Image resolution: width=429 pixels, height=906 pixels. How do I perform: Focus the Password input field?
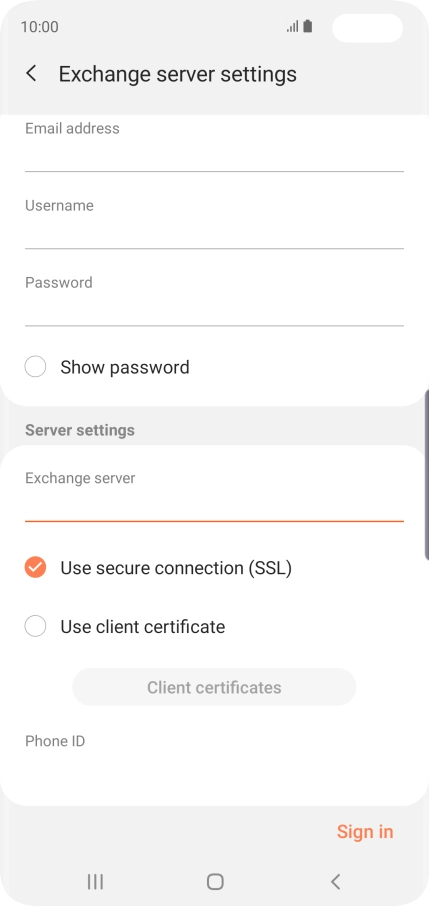214,300
